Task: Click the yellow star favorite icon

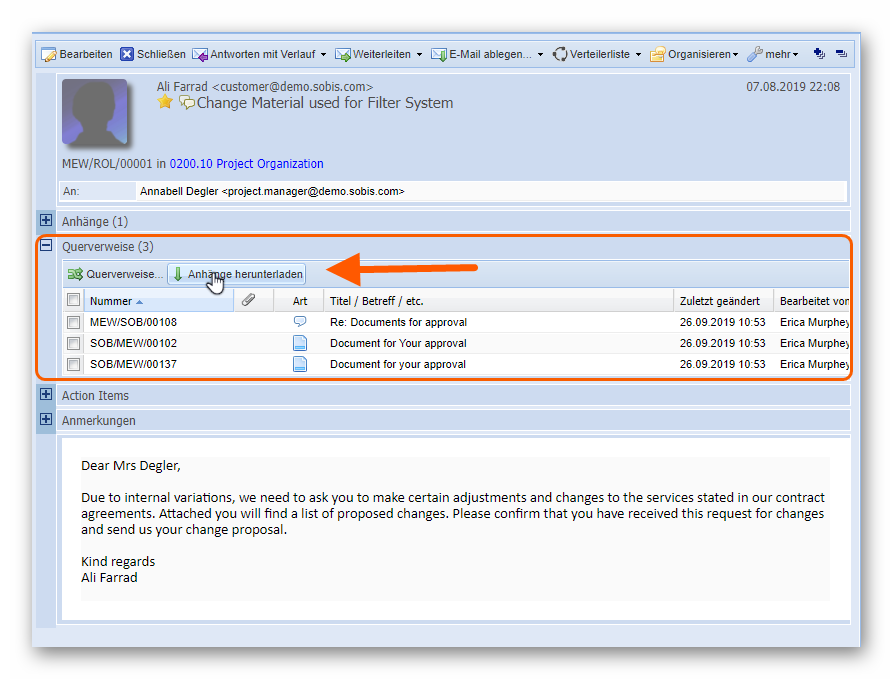Action: coord(165,103)
